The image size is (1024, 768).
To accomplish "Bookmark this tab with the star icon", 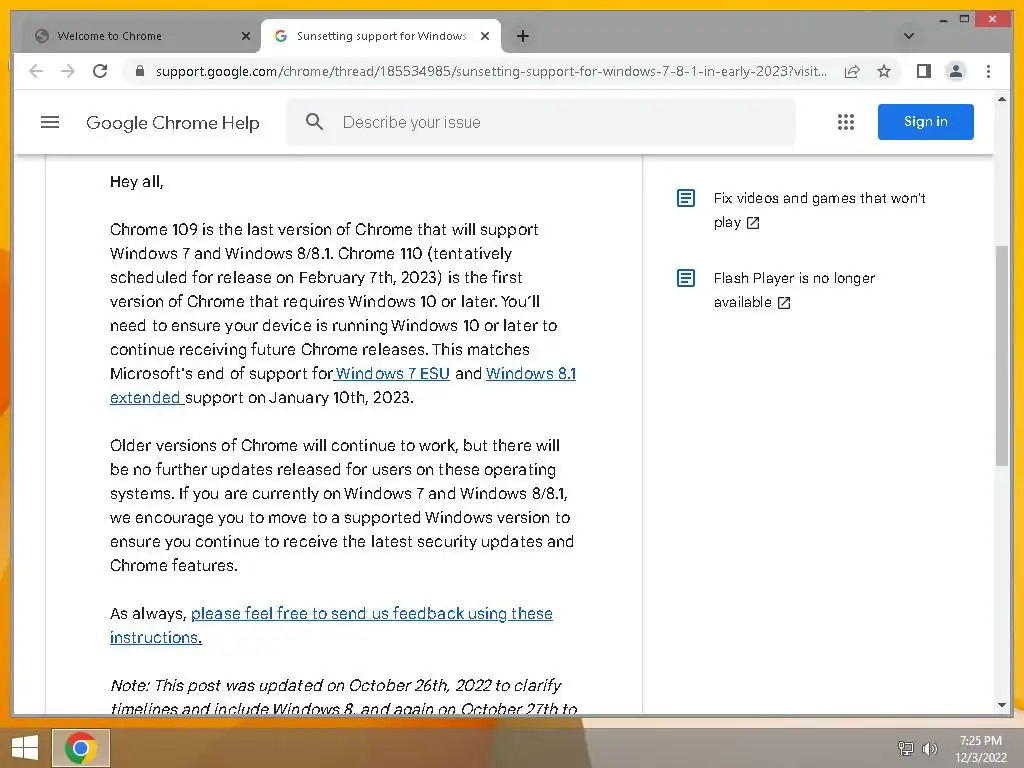I will pyautogui.click(x=884, y=71).
